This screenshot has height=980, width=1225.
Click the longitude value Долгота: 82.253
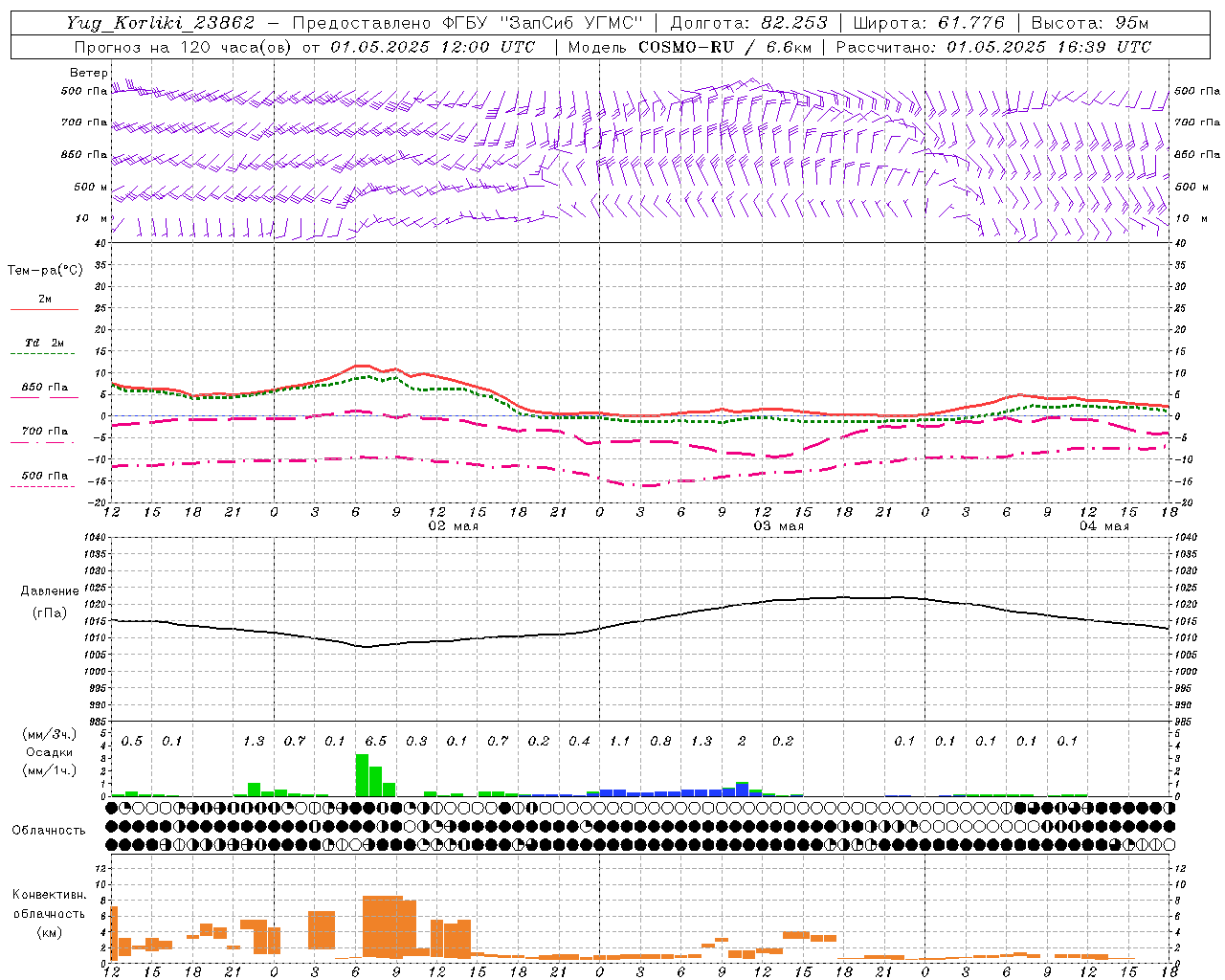coord(749,23)
